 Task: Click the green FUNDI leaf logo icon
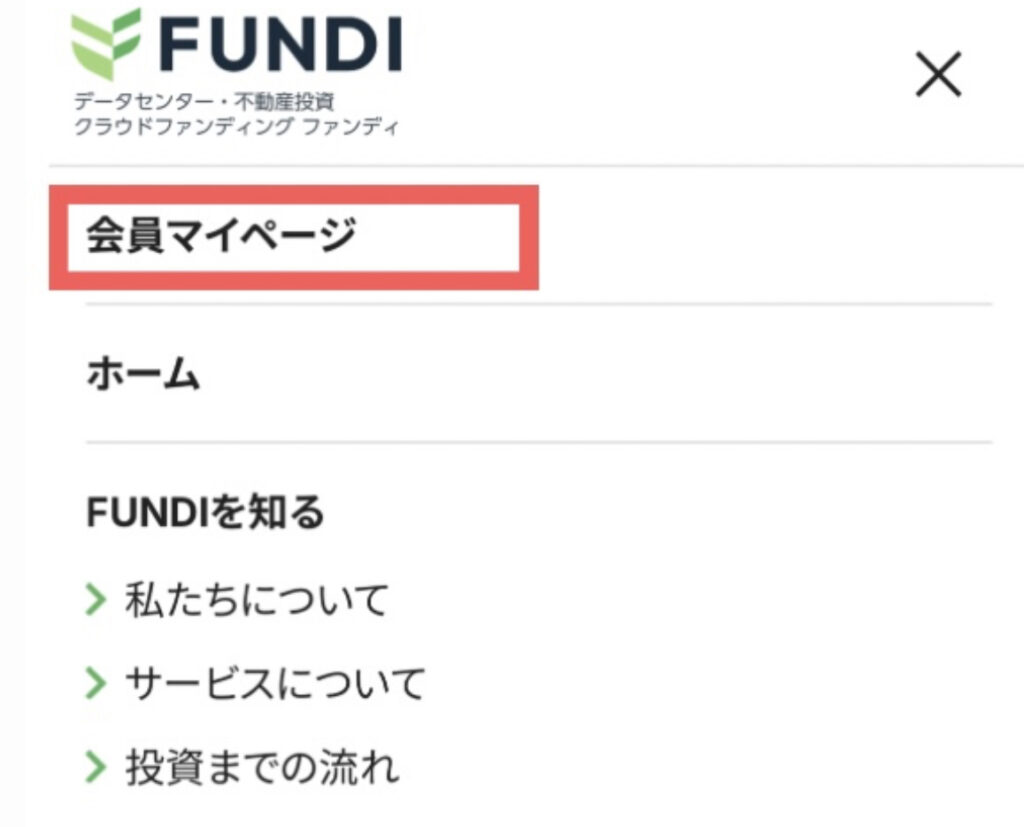[106, 44]
